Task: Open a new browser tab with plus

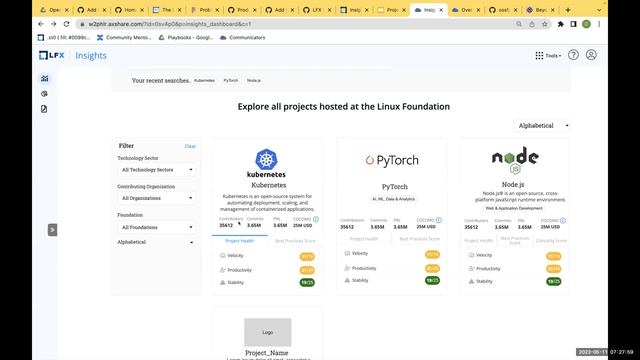Action: [x=568, y=10]
